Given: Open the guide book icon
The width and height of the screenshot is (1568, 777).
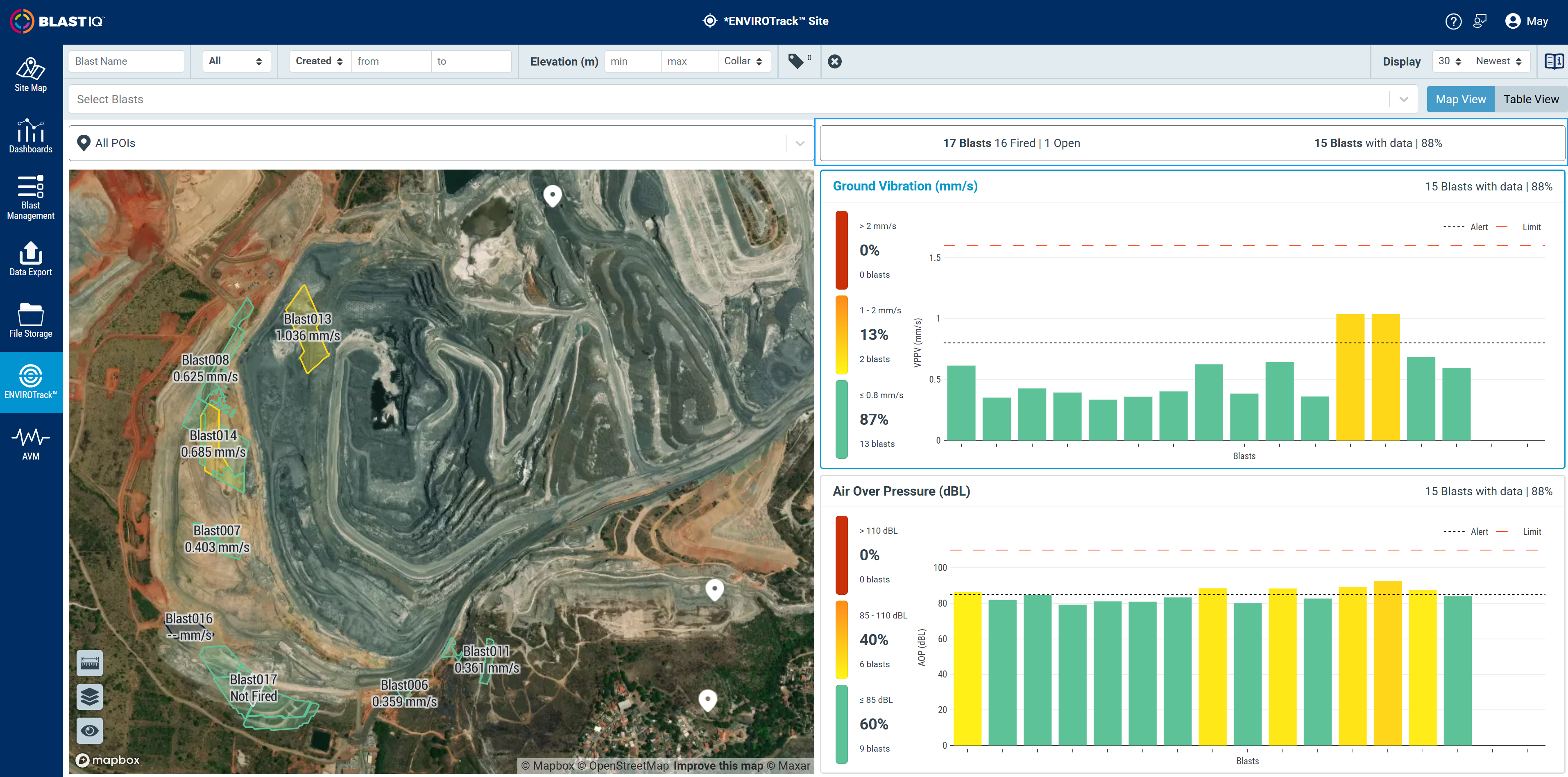Looking at the screenshot, I should pyautogui.click(x=1553, y=61).
